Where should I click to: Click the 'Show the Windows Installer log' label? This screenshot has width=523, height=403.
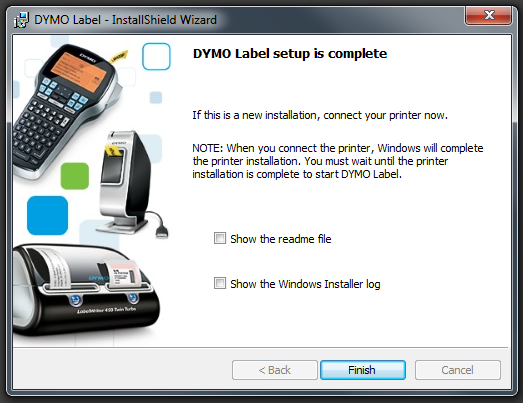click(x=305, y=284)
